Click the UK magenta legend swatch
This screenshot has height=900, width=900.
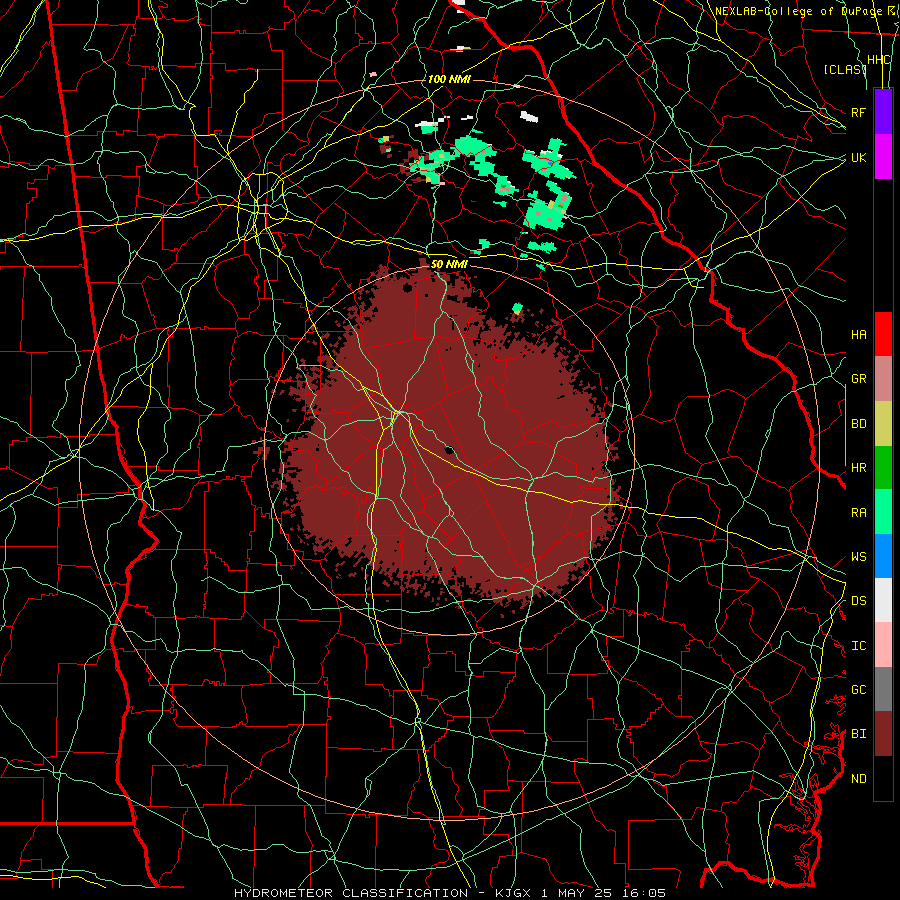pyautogui.click(x=883, y=157)
